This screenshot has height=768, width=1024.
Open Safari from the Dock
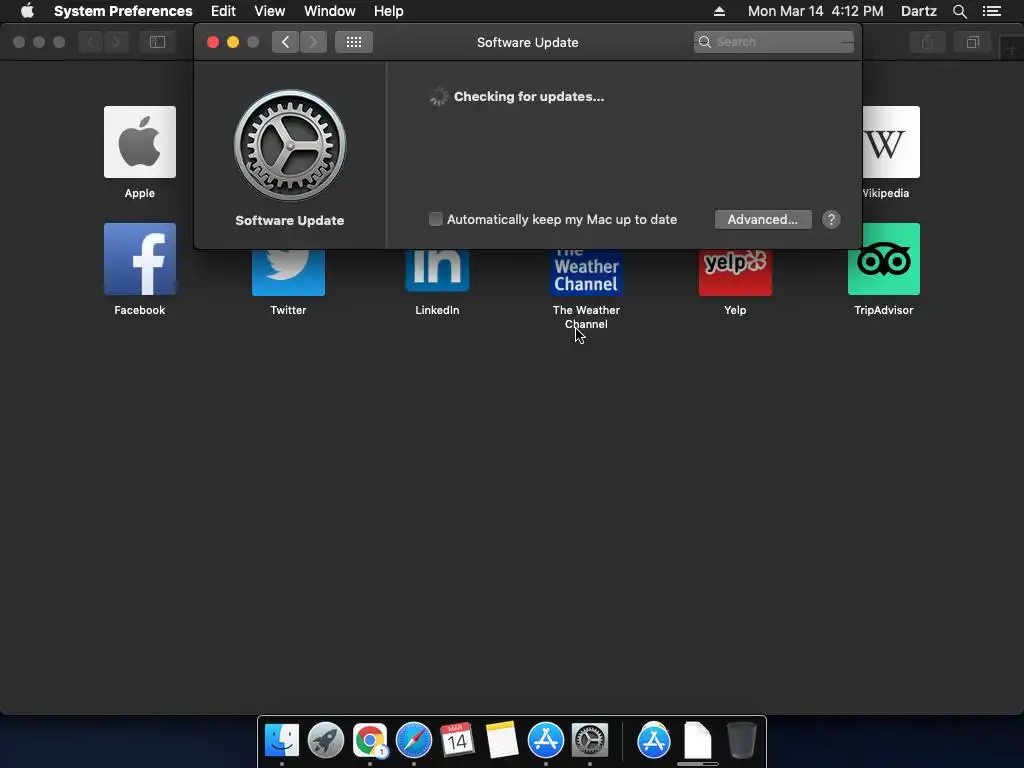413,741
